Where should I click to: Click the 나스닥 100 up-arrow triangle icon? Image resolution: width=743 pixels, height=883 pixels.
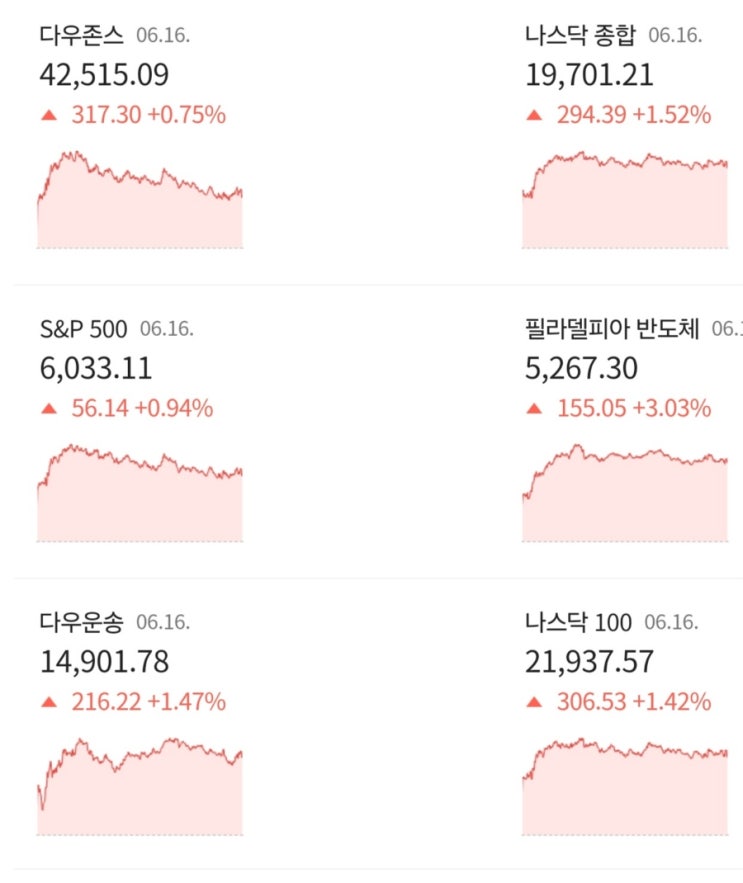point(534,703)
